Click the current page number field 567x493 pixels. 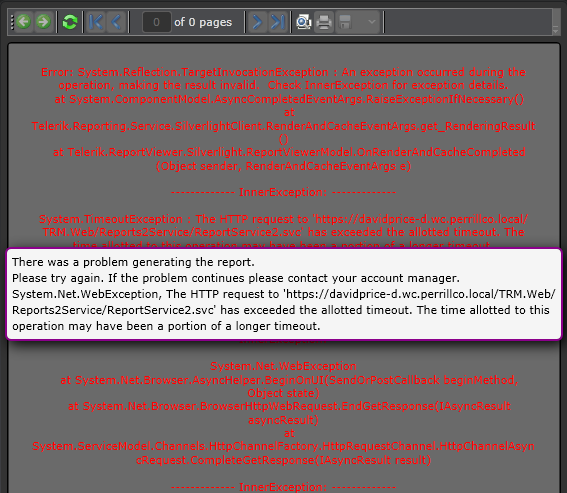(157, 22)
